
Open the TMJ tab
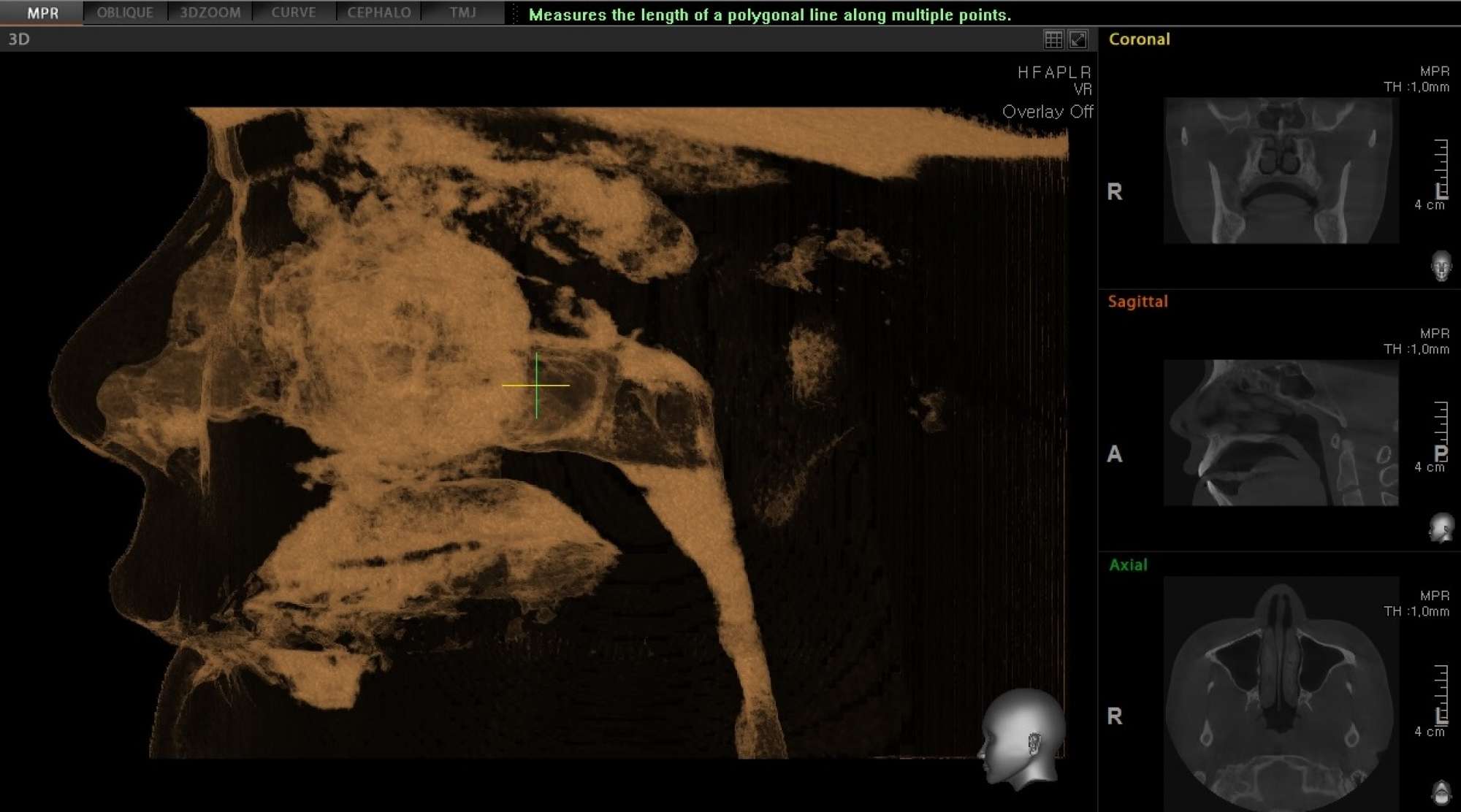(462, 12)
